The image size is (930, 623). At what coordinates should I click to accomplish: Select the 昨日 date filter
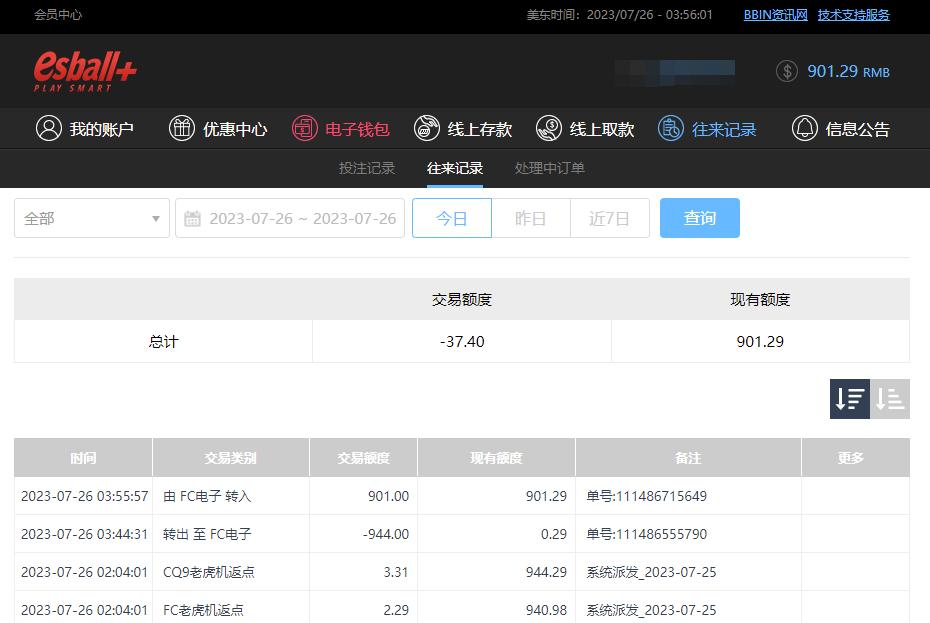[x=531, y=218]
